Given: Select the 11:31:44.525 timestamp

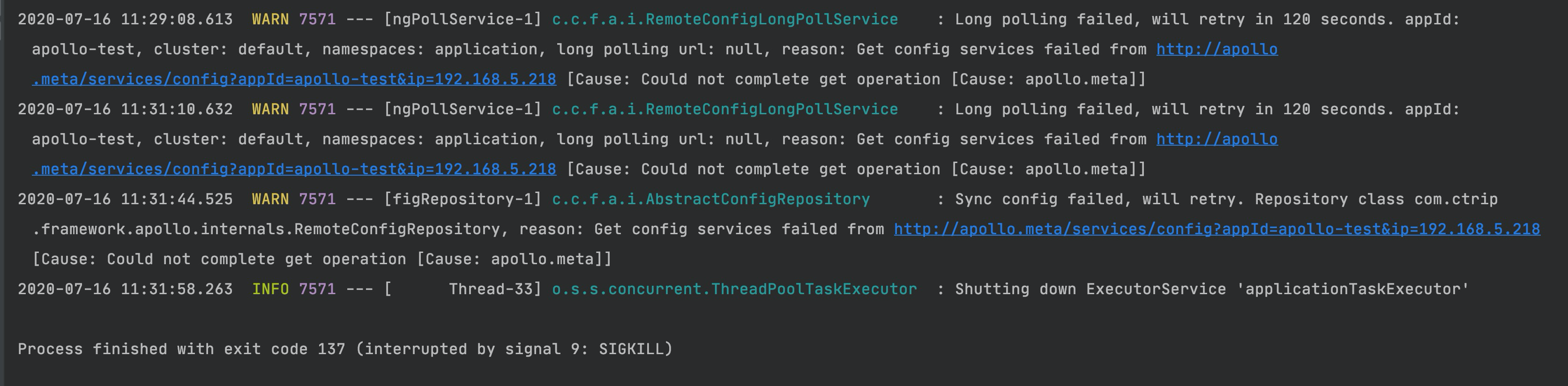Looking at the screenshot, I should (125, 200).
